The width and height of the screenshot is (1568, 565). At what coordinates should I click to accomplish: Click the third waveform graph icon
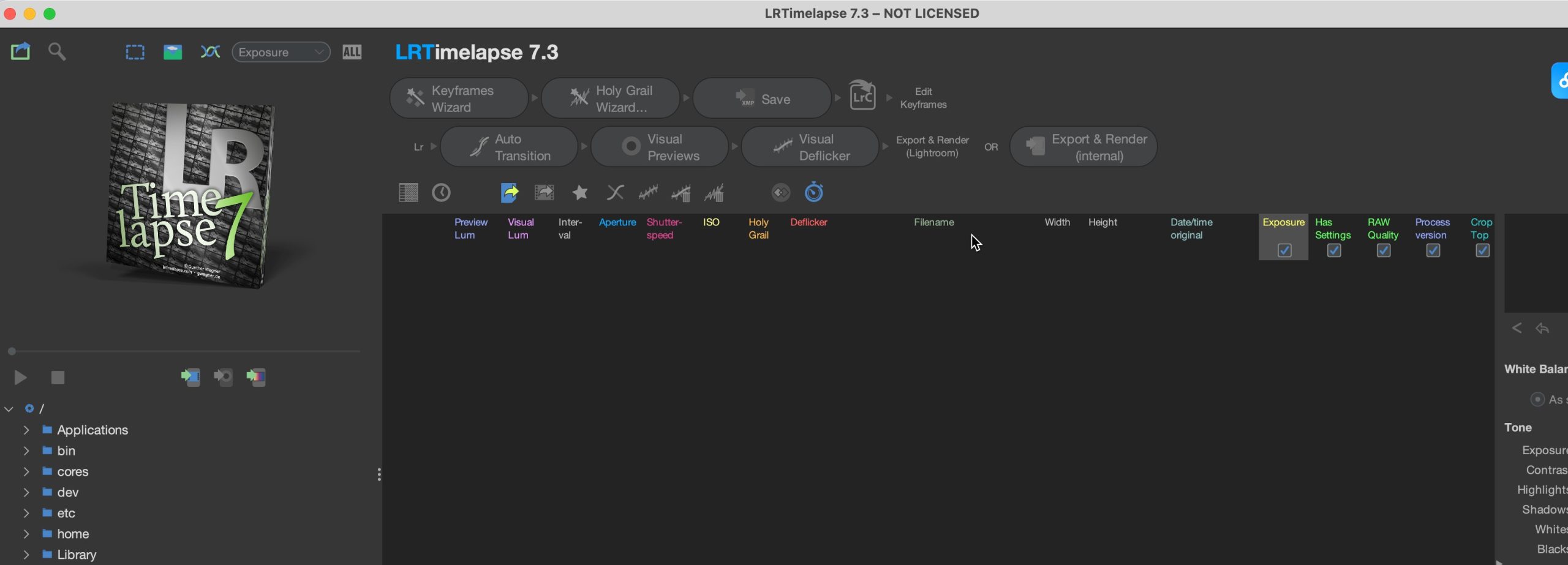(714, 193)
